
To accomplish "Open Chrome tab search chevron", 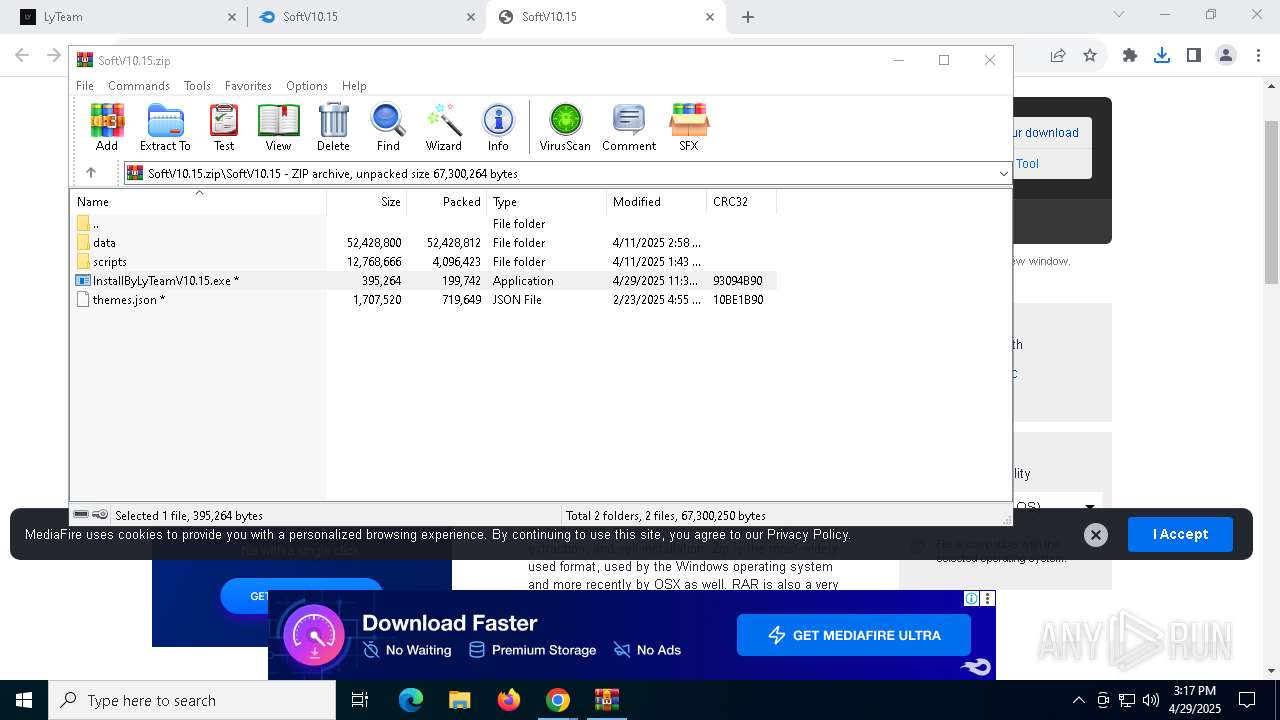I will 1119,15.
